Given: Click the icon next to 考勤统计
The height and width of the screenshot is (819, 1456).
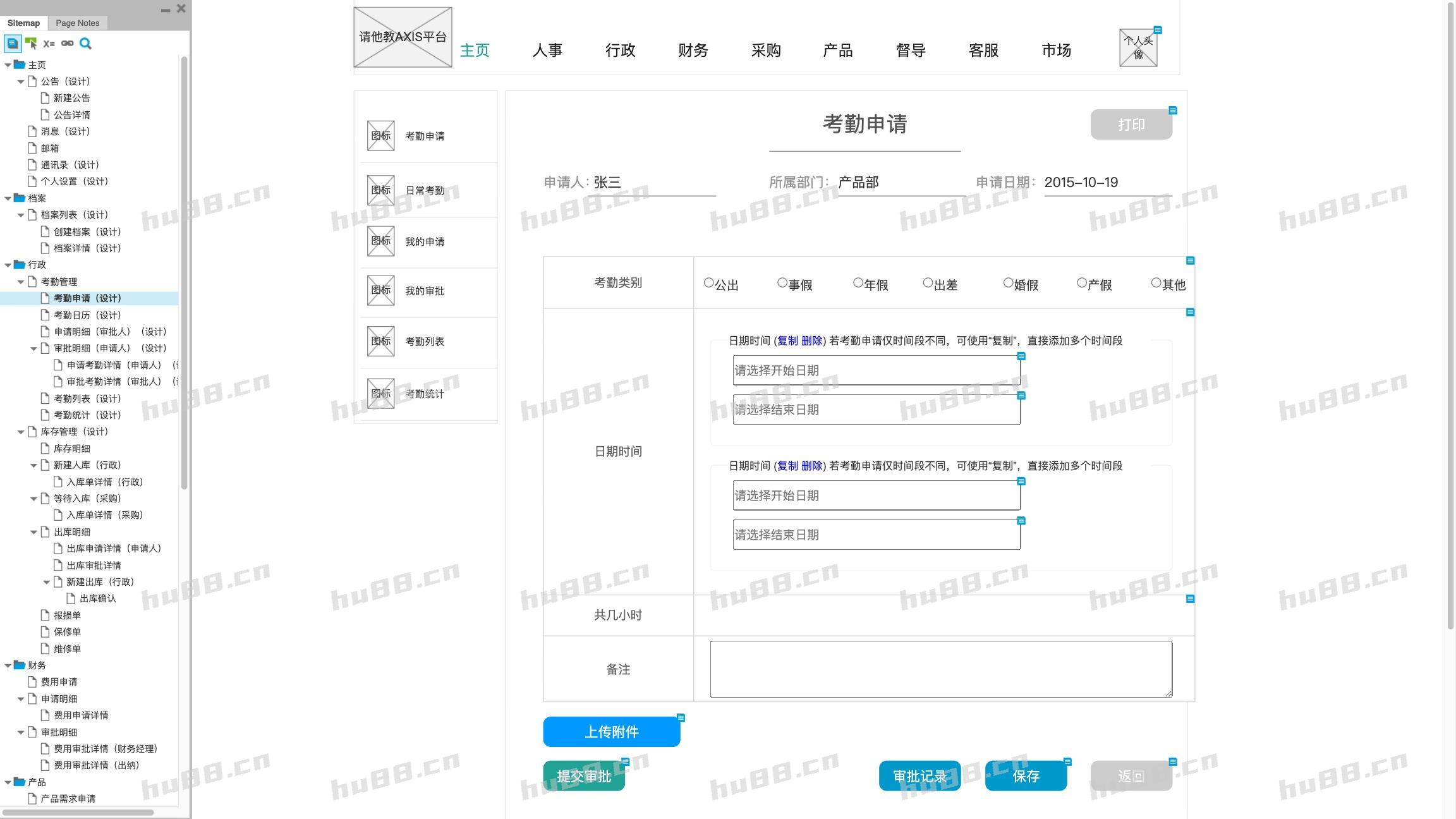Looking at the screenshot, I should pos(380,394).
